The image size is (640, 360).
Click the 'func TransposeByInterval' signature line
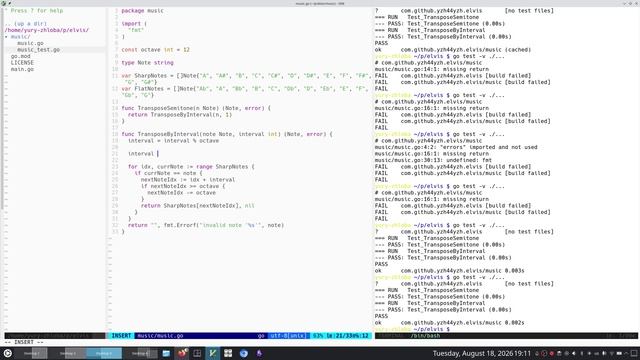(x=227, y=134)
